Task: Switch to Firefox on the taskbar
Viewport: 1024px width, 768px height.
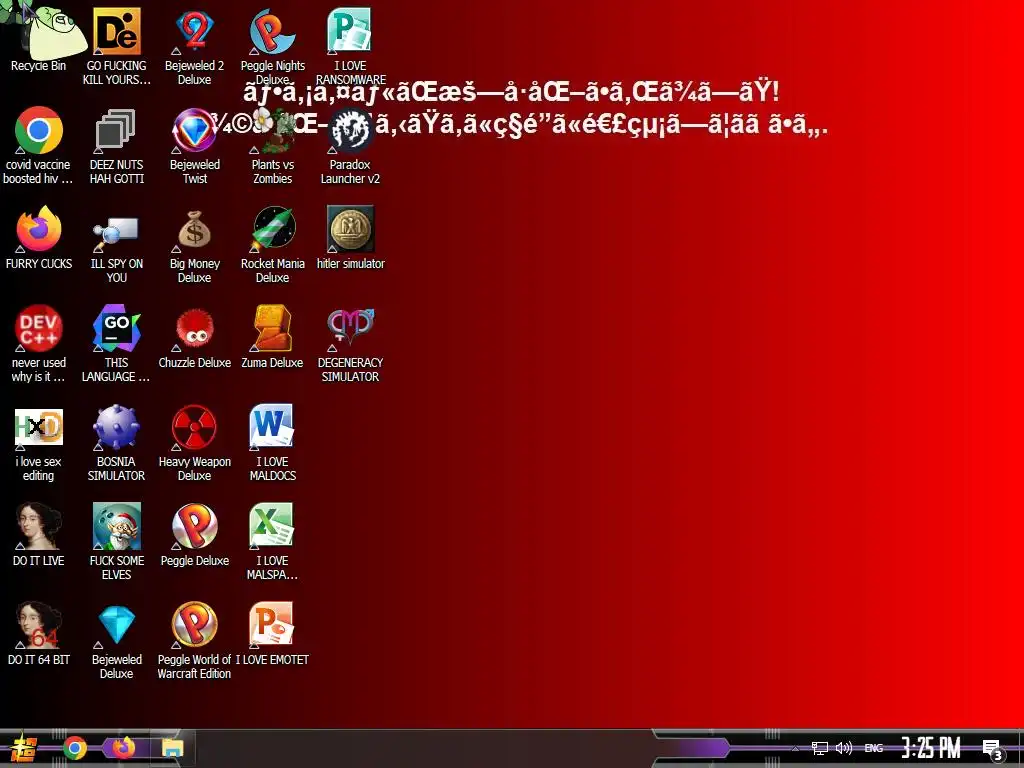Action: [123, 748]
